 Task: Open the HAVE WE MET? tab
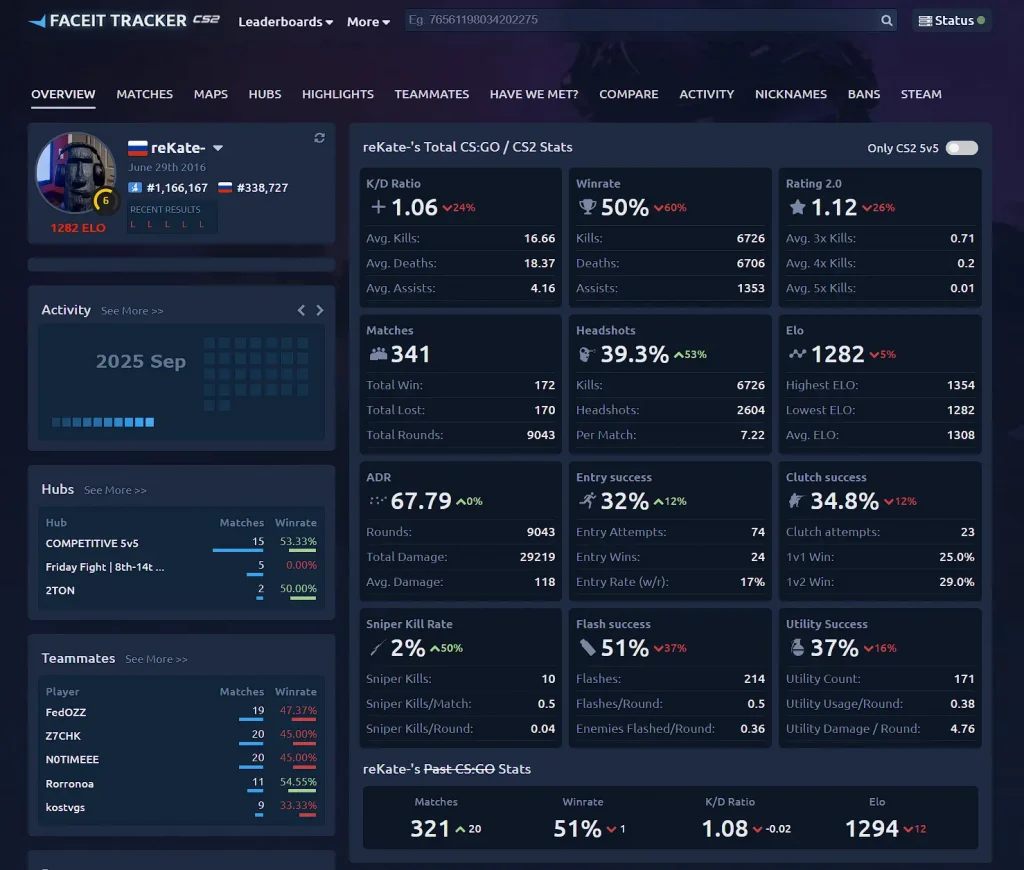coord(533,94)
